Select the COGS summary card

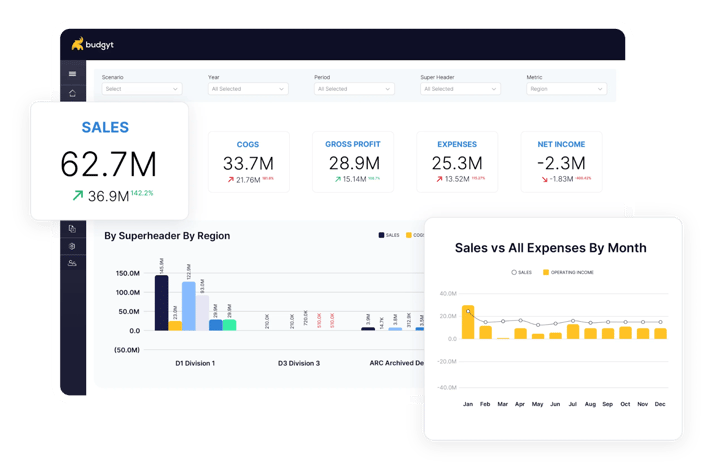pyautogui.click(x=248, y=162)
